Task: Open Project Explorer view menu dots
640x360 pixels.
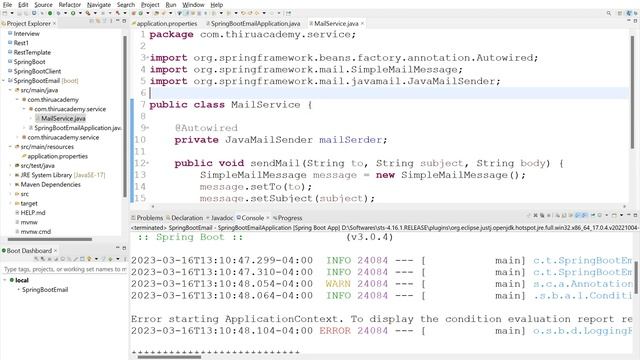Action: click(111, 21)
